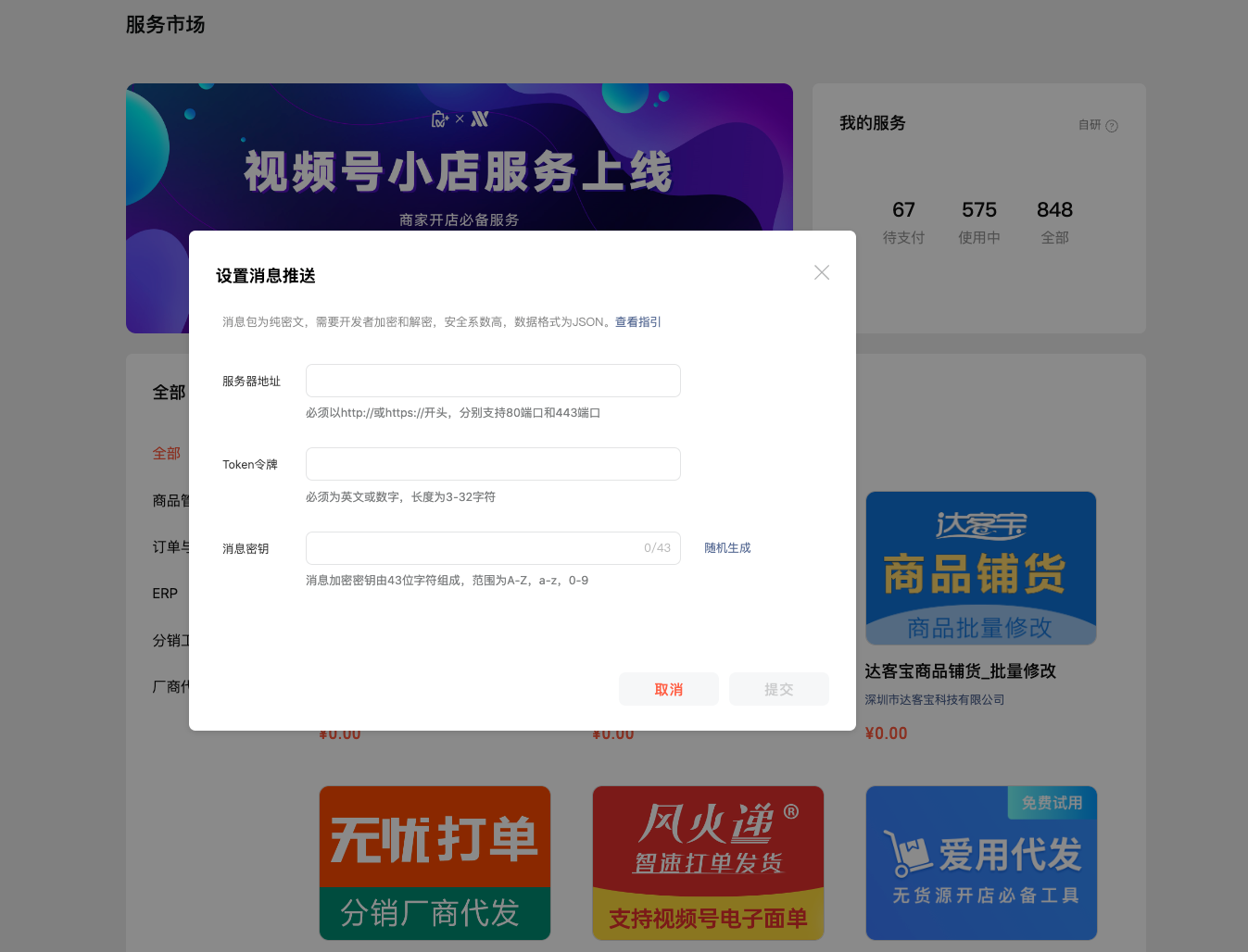The image size is (1248, 952).
Task: View the 575 使用中 services
Action: tap(978, 222)
